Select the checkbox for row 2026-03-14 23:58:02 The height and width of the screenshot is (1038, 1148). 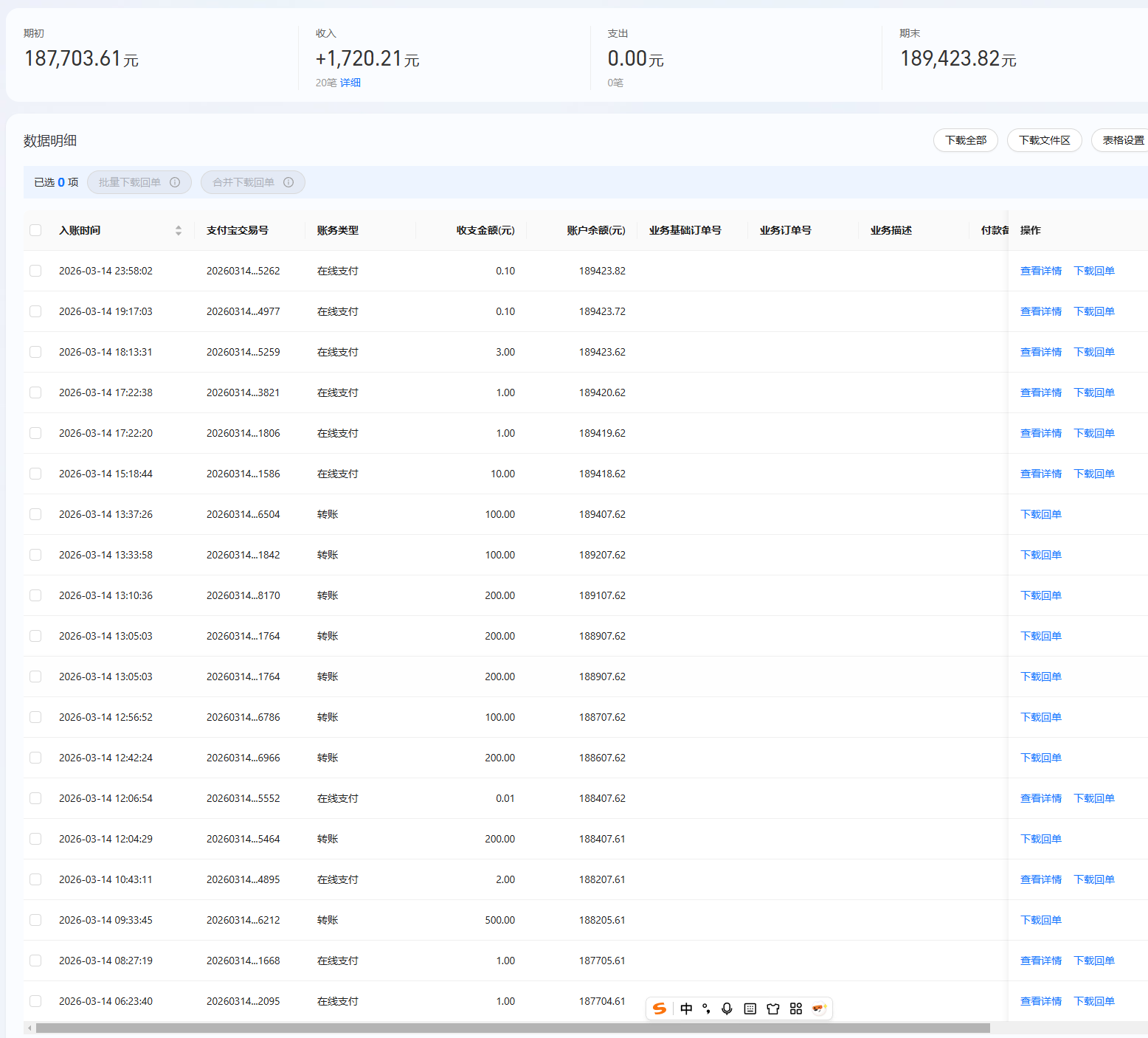(35, 271)
